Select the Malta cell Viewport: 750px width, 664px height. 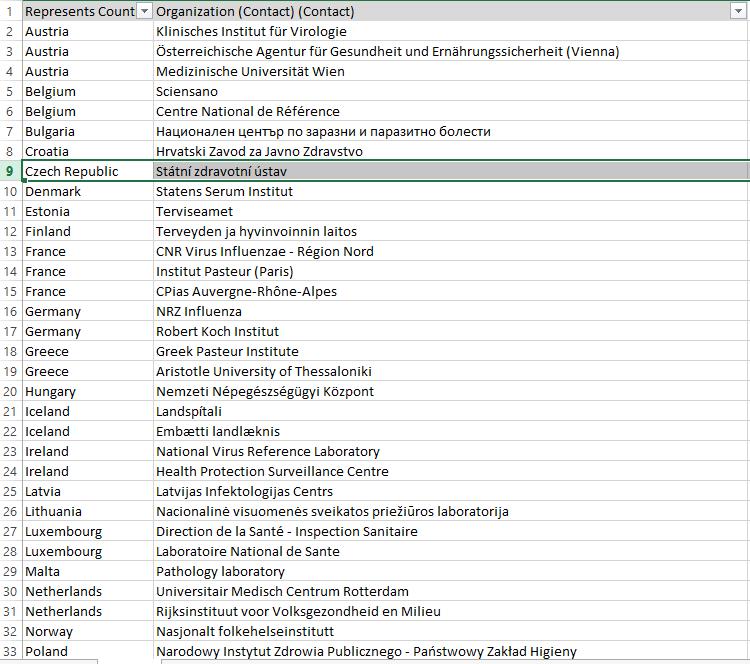[x=88, y=571]
